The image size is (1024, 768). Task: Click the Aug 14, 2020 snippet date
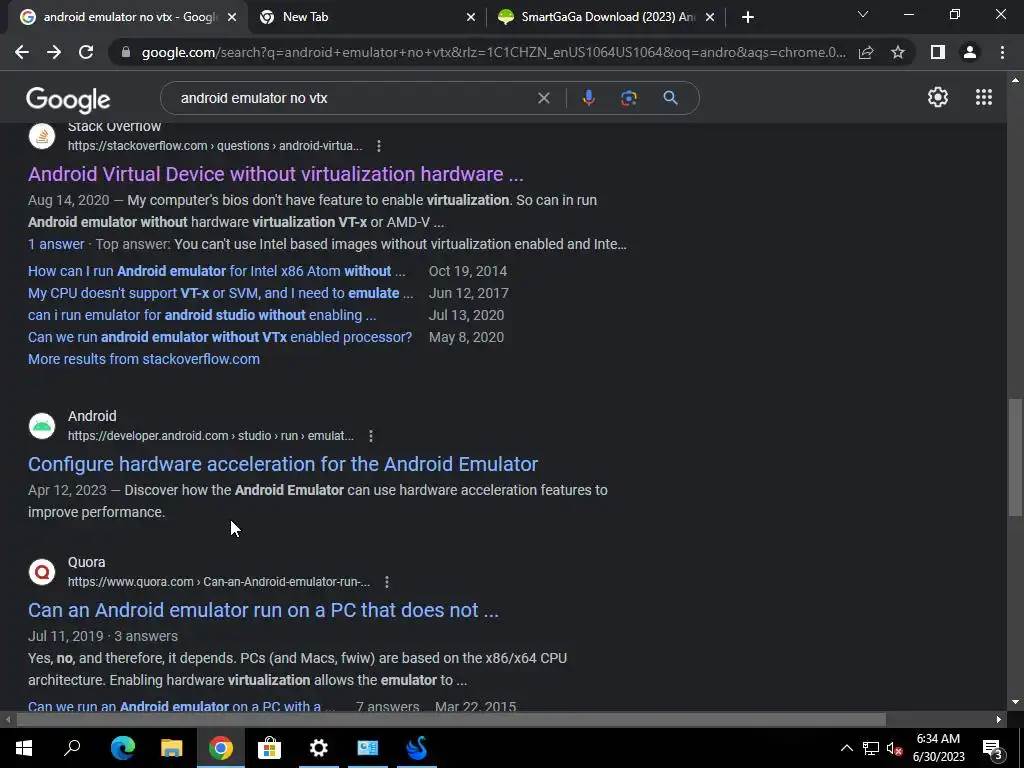[x=69, y=200]
